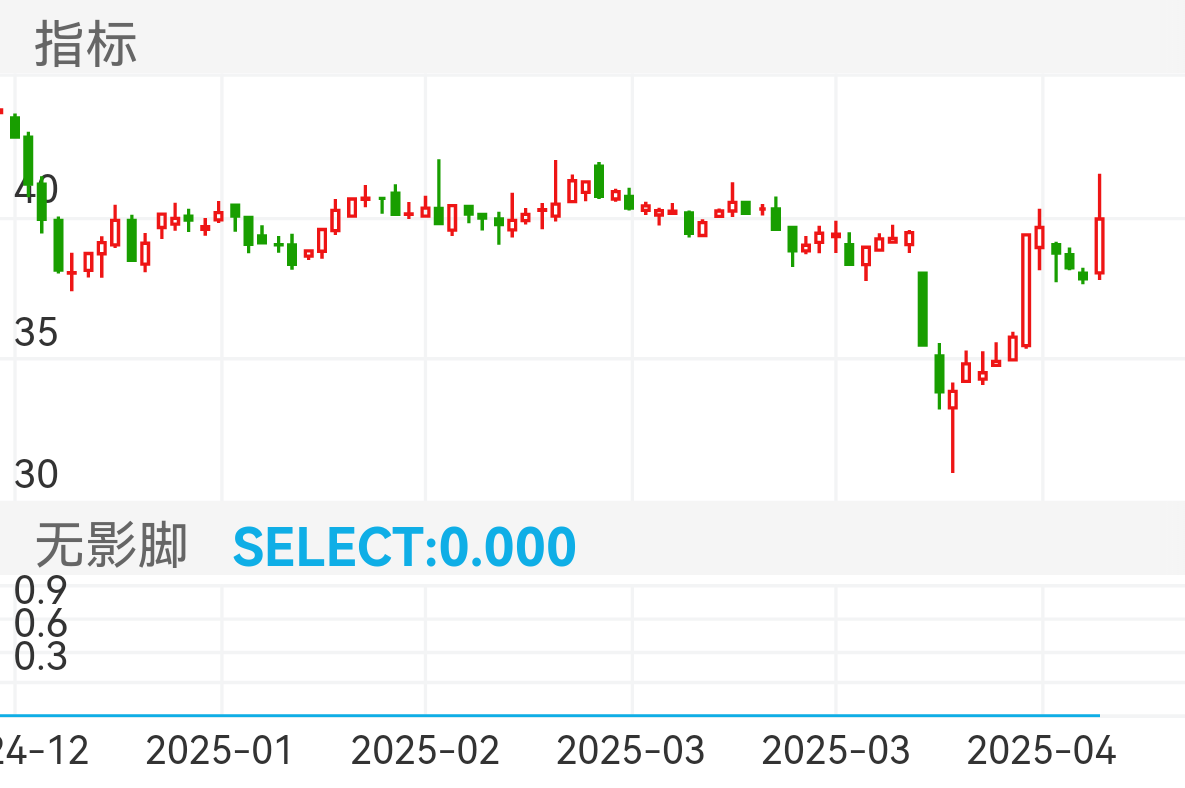
Task: Click the price axis label 40
Action: click(x=36, y=189)
